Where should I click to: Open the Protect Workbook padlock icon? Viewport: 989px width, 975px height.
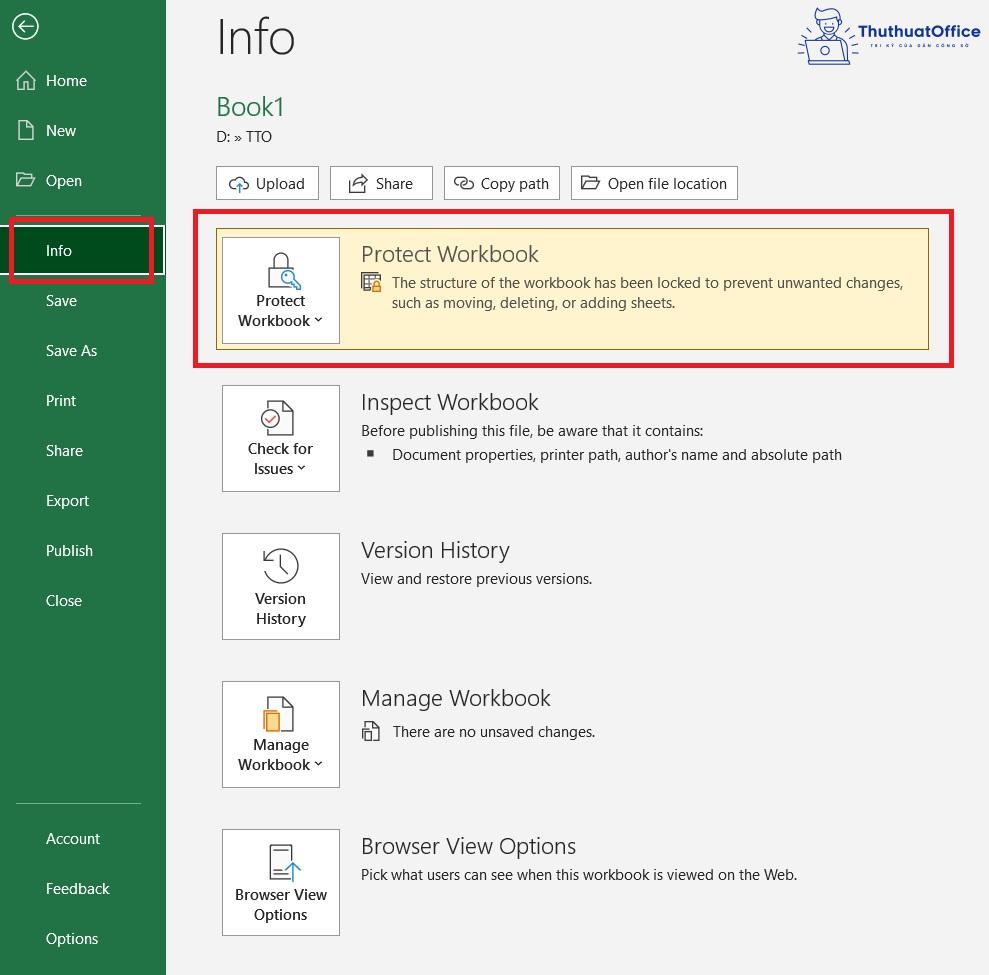pos(280,270)
